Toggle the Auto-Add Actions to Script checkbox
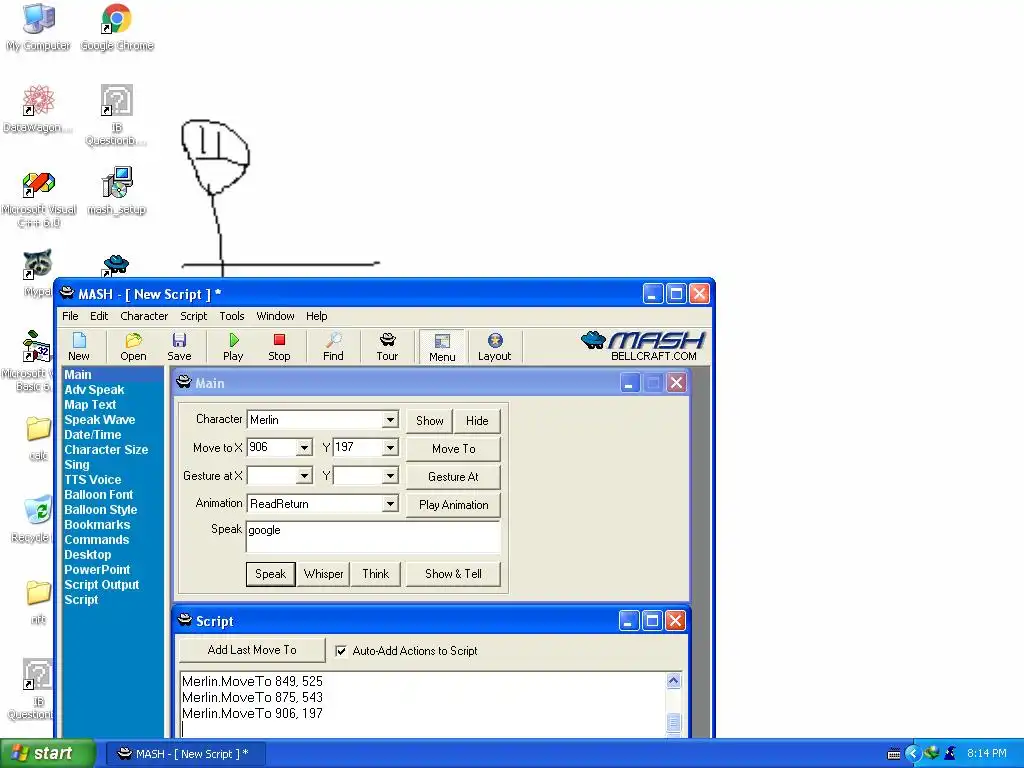The width and height of the screenshot is (1024, 768). 341,650
